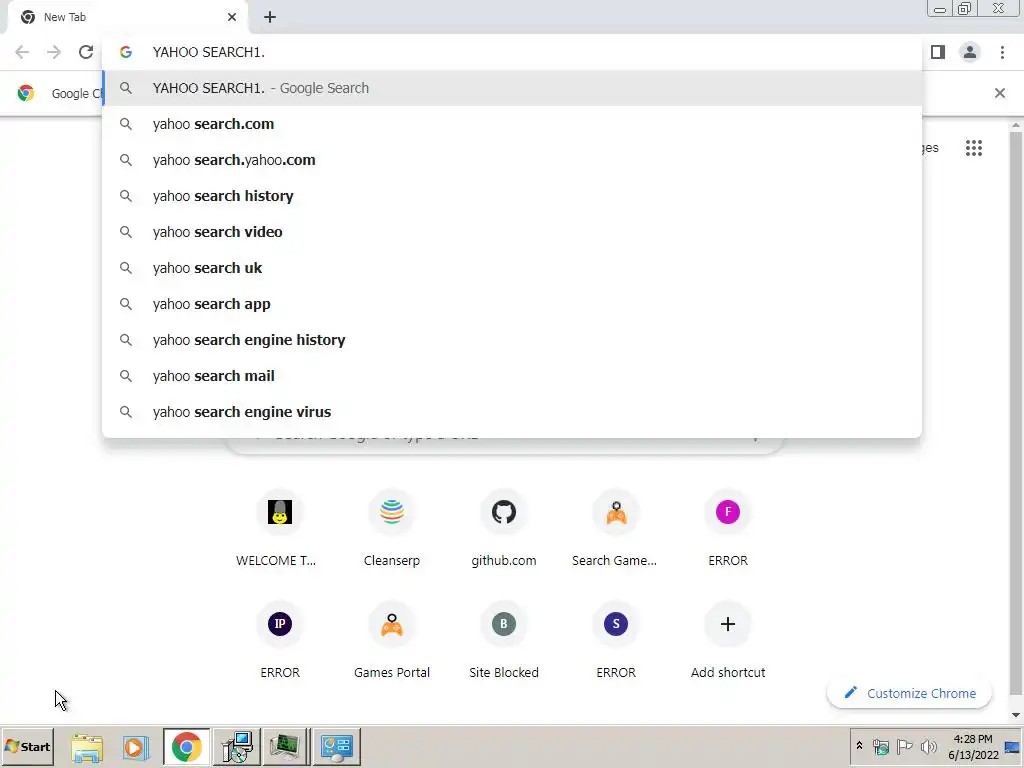The height and width of the screenshot is (768, 1024).
Task: Click the volume speaker tray icon
Action: coord(928,746)
